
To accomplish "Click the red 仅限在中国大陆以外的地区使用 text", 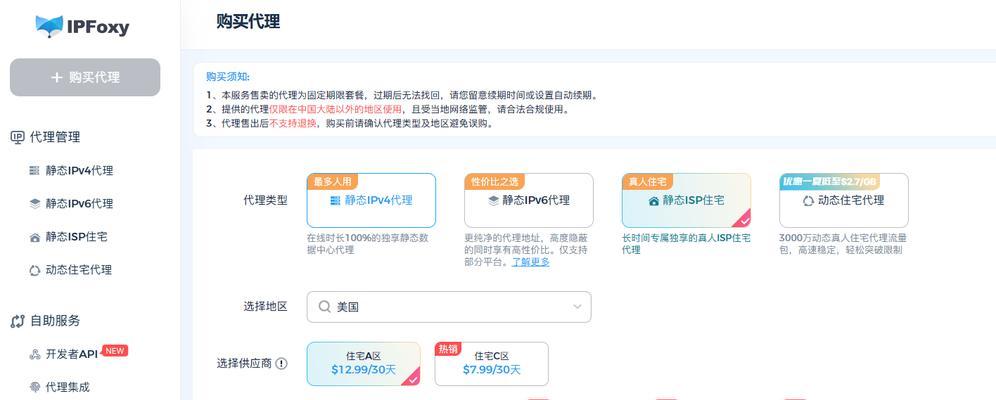I will [335, 109].
